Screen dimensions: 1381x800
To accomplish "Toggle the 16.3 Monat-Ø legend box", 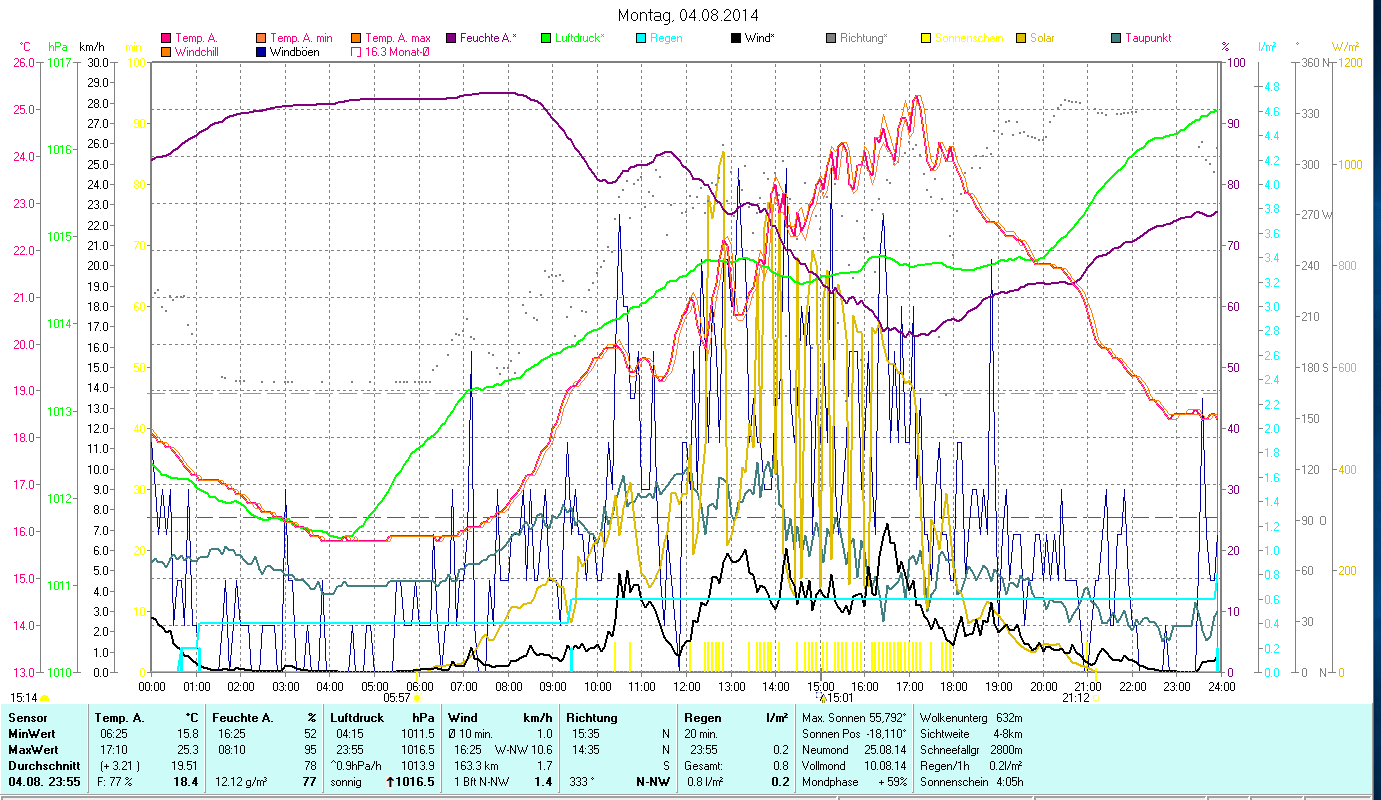I will (x=355, y=52).
